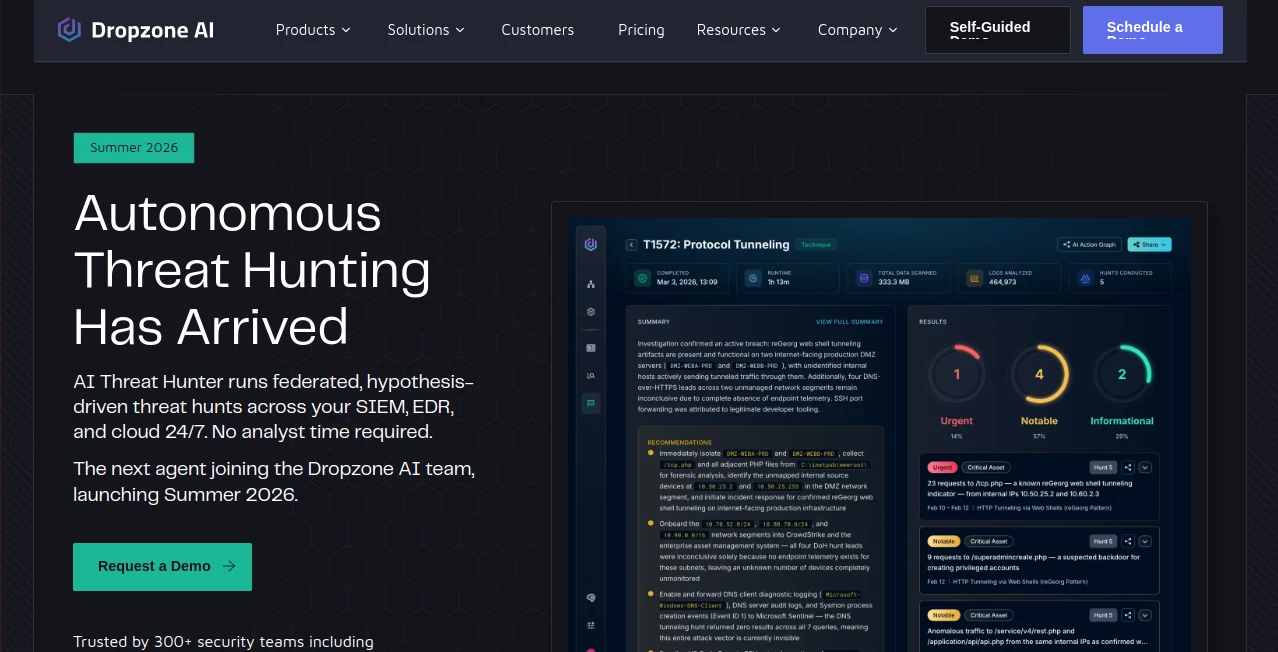
Task: Click the Schedule a Demo button
Action: [1152, 30]
